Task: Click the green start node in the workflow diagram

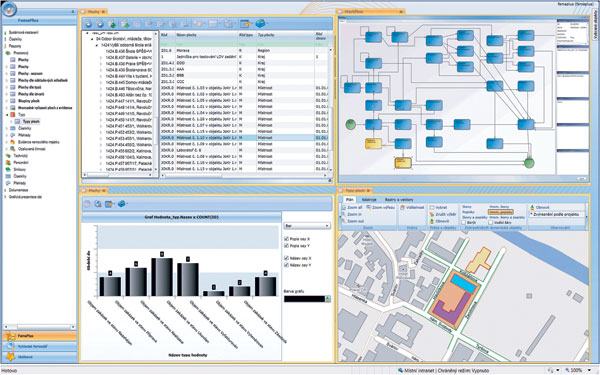Action: point(351,124)
